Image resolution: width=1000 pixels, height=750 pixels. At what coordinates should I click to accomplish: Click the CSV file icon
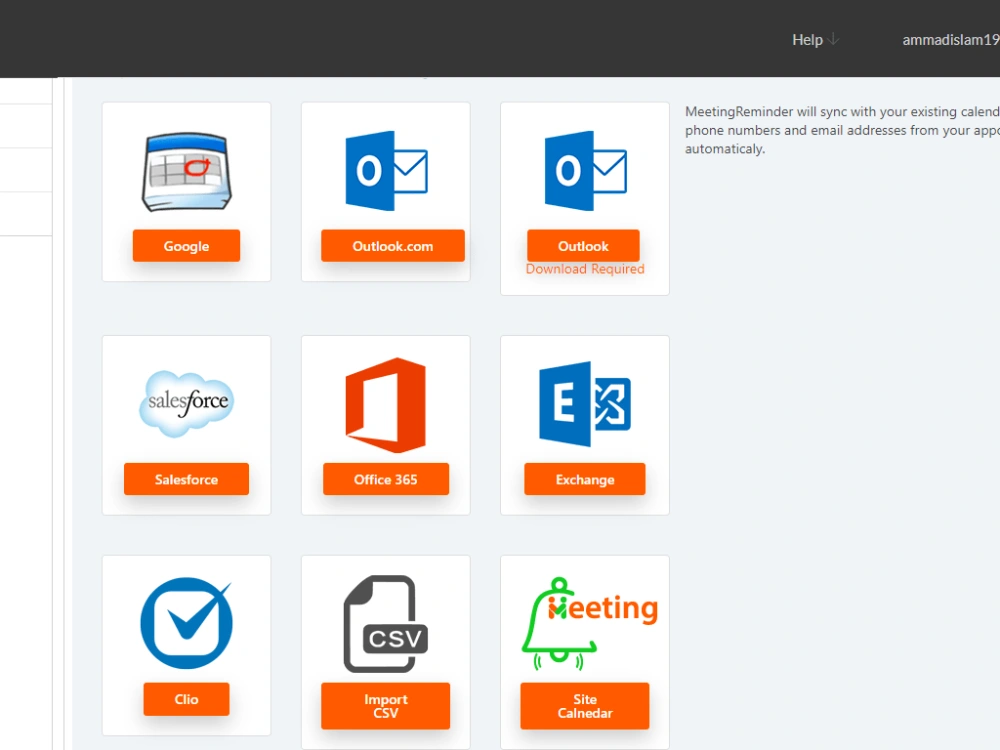pyautogui.click(x=385, y=624)
